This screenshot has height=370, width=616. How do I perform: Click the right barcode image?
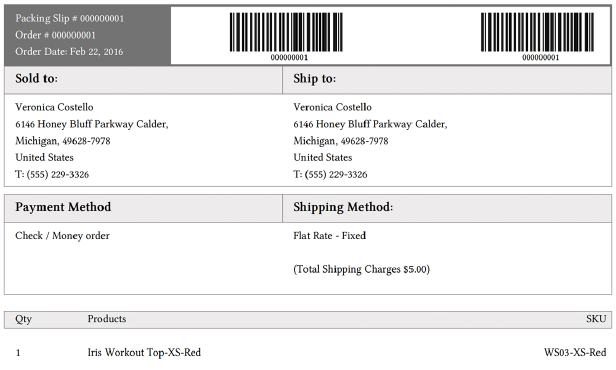click(x=537, y=32)
